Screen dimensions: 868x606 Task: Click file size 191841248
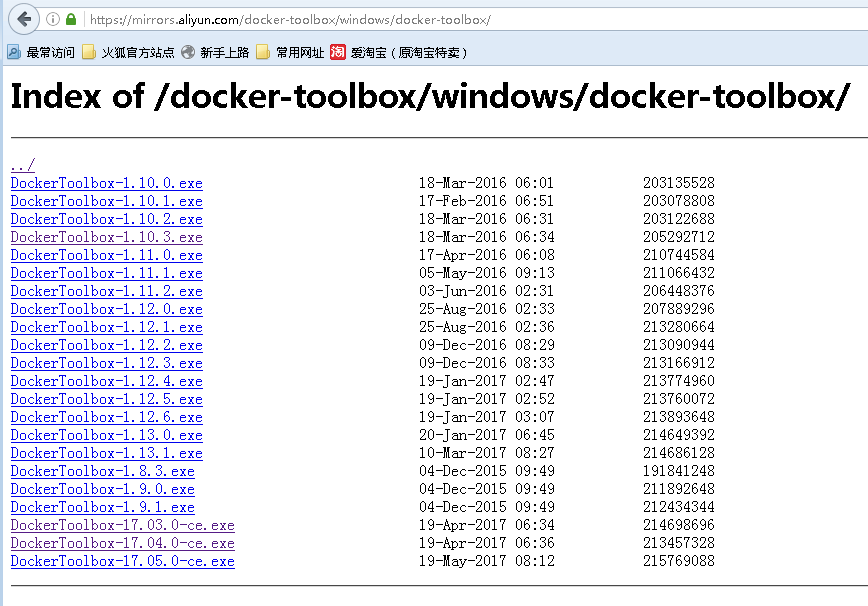coord(679,470)
